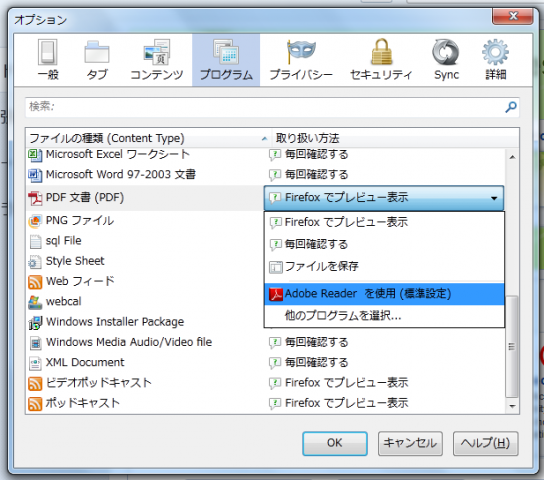Screen dimensions: 544x480
Task: Select the Web フィード row
Action: [145, 281]
